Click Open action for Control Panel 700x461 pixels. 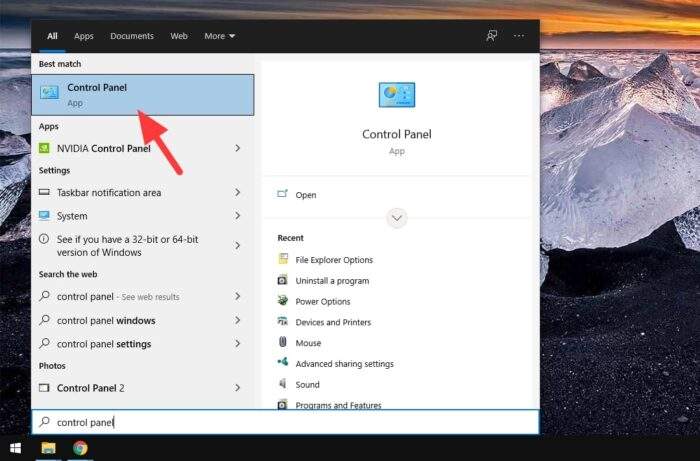306,195
